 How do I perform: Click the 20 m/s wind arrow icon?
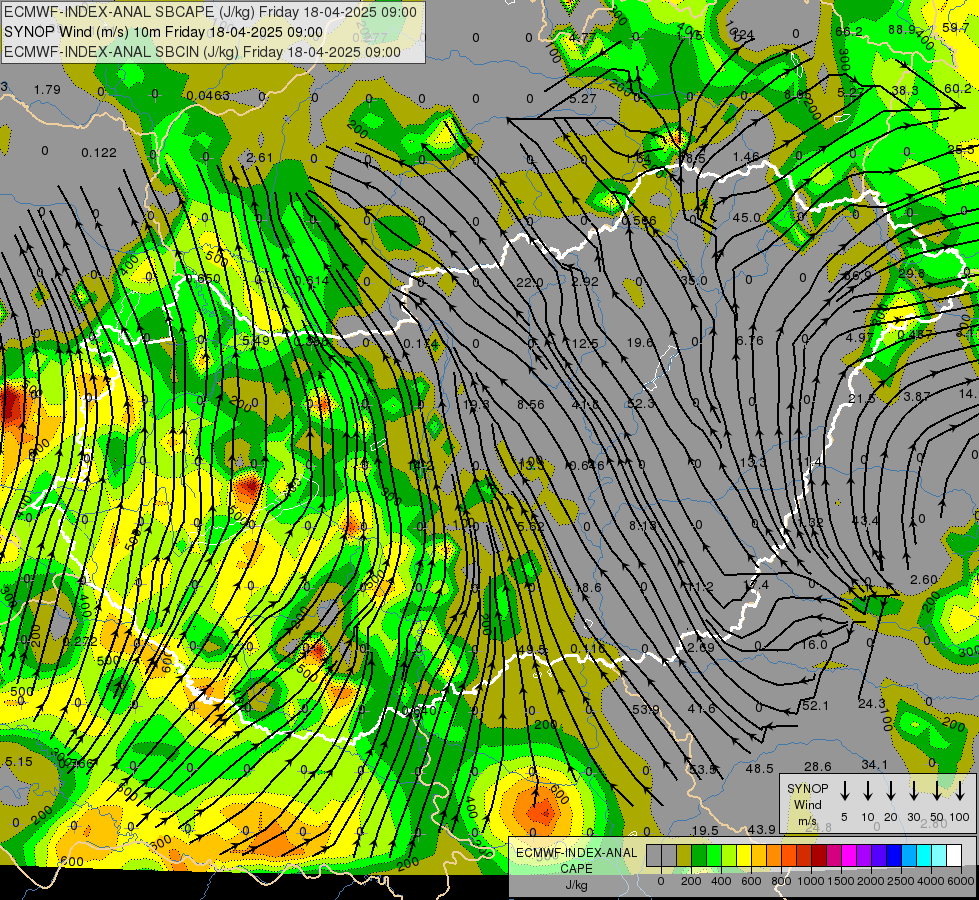(x=890, y=791)
